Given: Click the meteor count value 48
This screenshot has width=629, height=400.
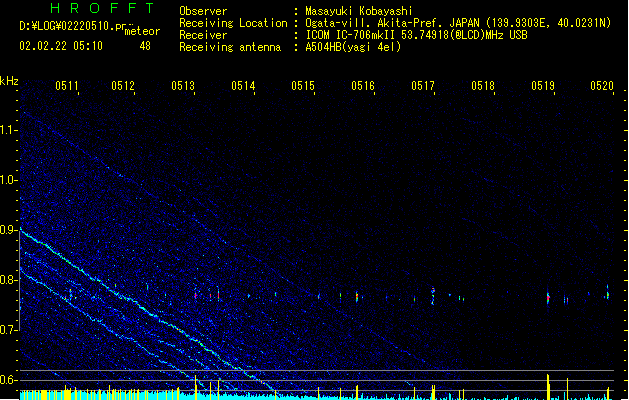Looking at the screenshot, I should coord(145,46).
